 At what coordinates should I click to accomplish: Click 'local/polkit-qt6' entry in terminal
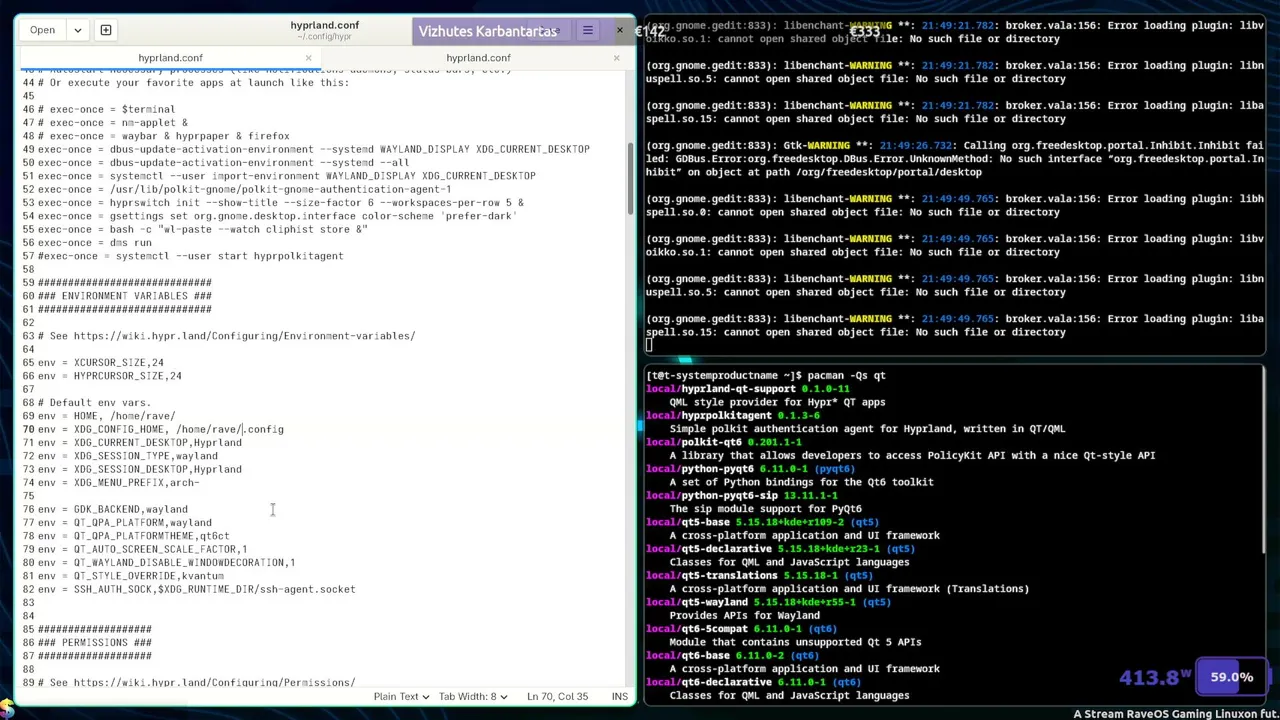click(694, 442)
